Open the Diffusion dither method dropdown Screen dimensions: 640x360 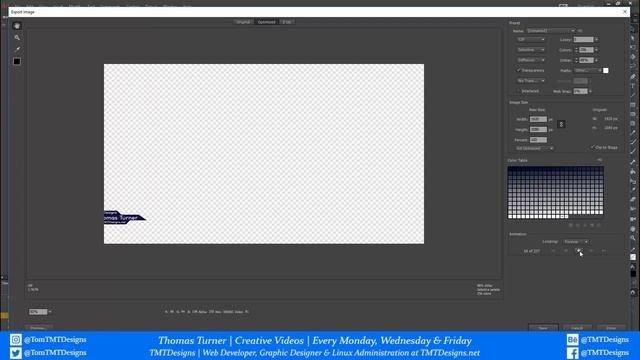[x=531, y=60]
